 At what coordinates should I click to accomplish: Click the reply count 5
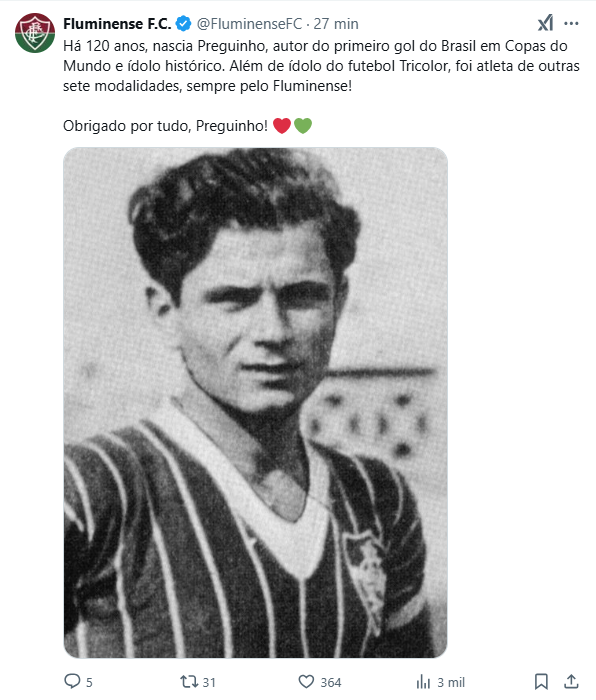89,683
